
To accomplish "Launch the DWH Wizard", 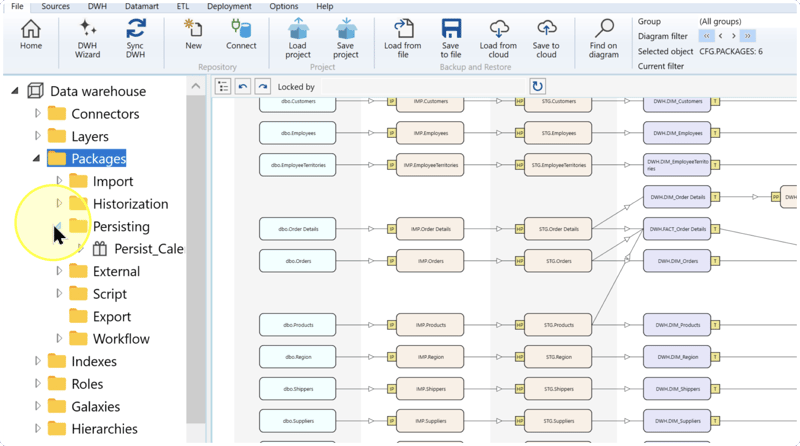I will click(x=87, y=39).
